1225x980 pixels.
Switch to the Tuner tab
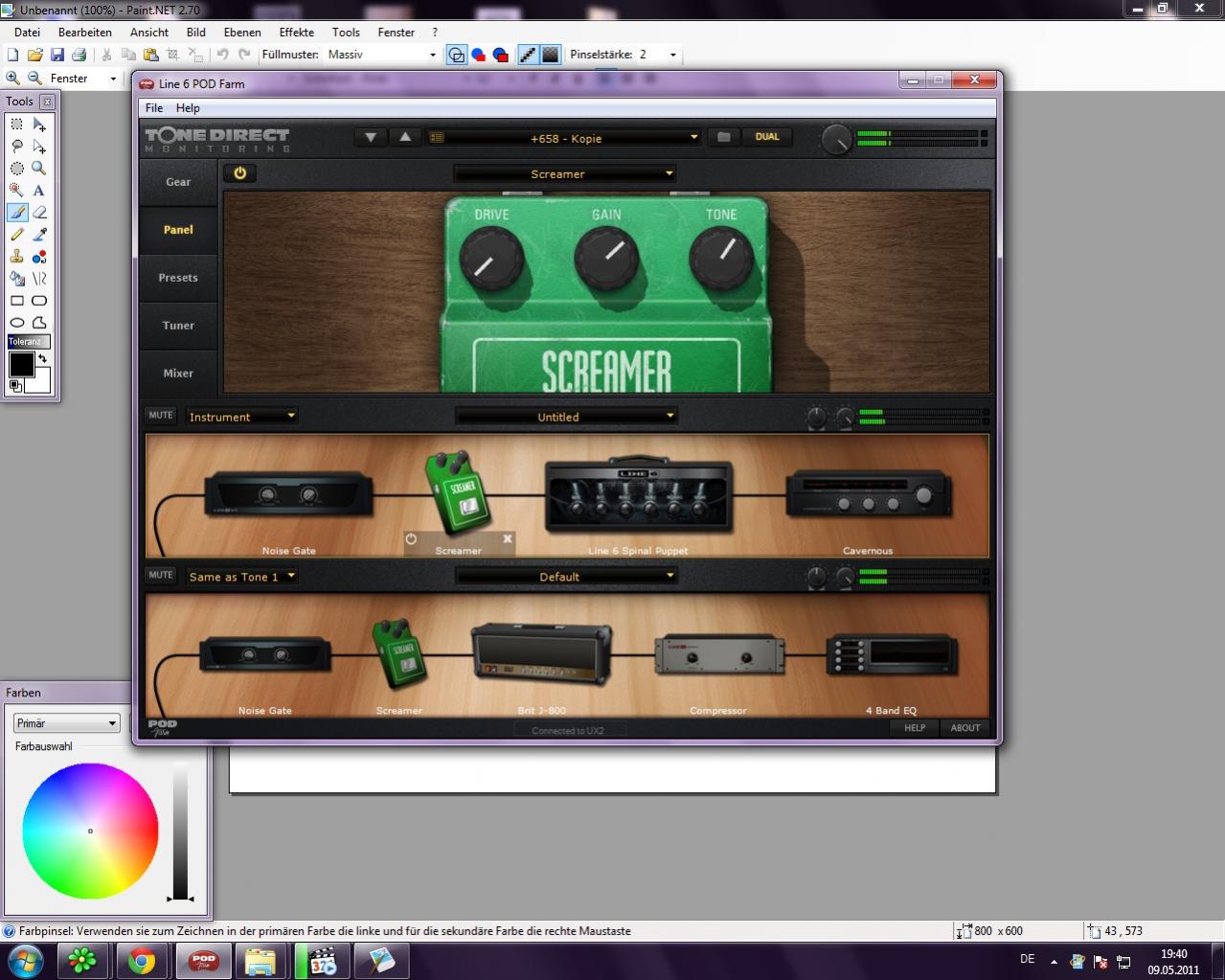[x=178, y=326]
